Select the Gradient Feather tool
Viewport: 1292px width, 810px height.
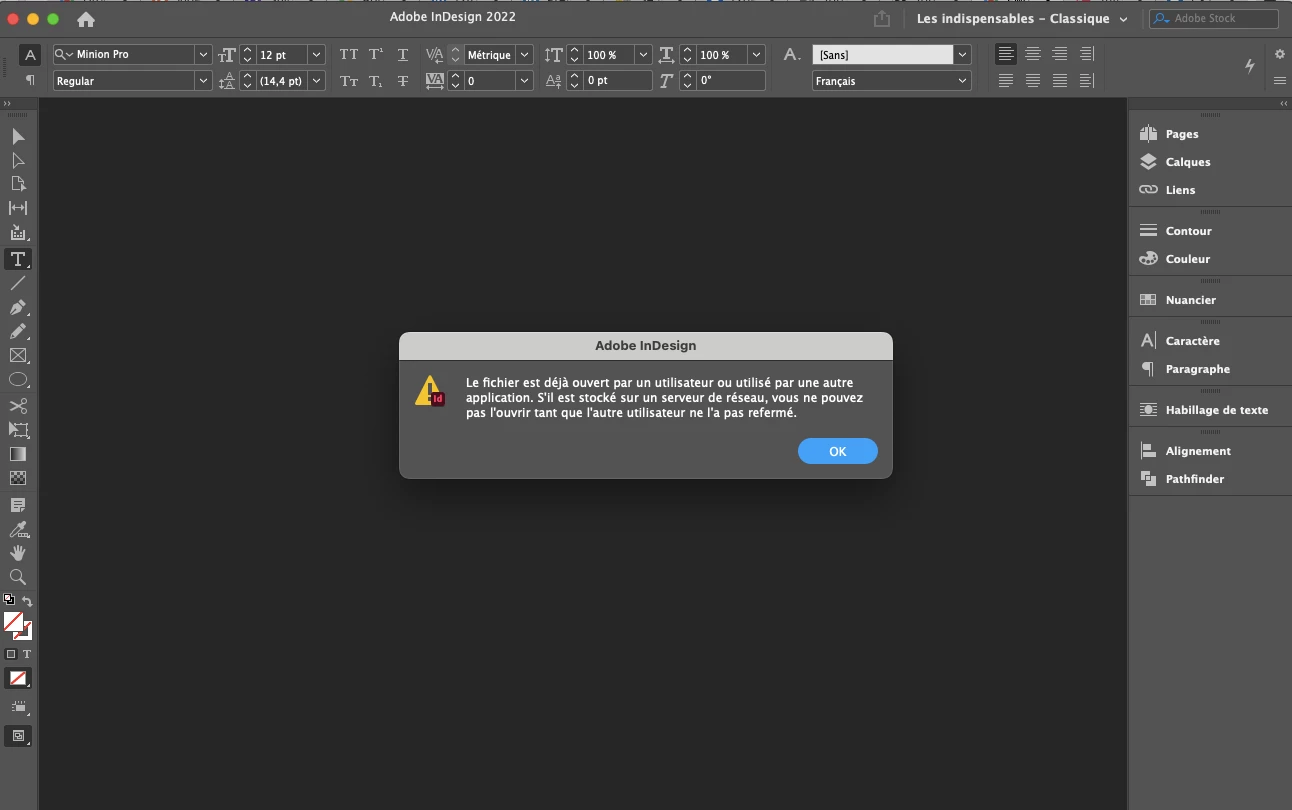click(18, 478)
